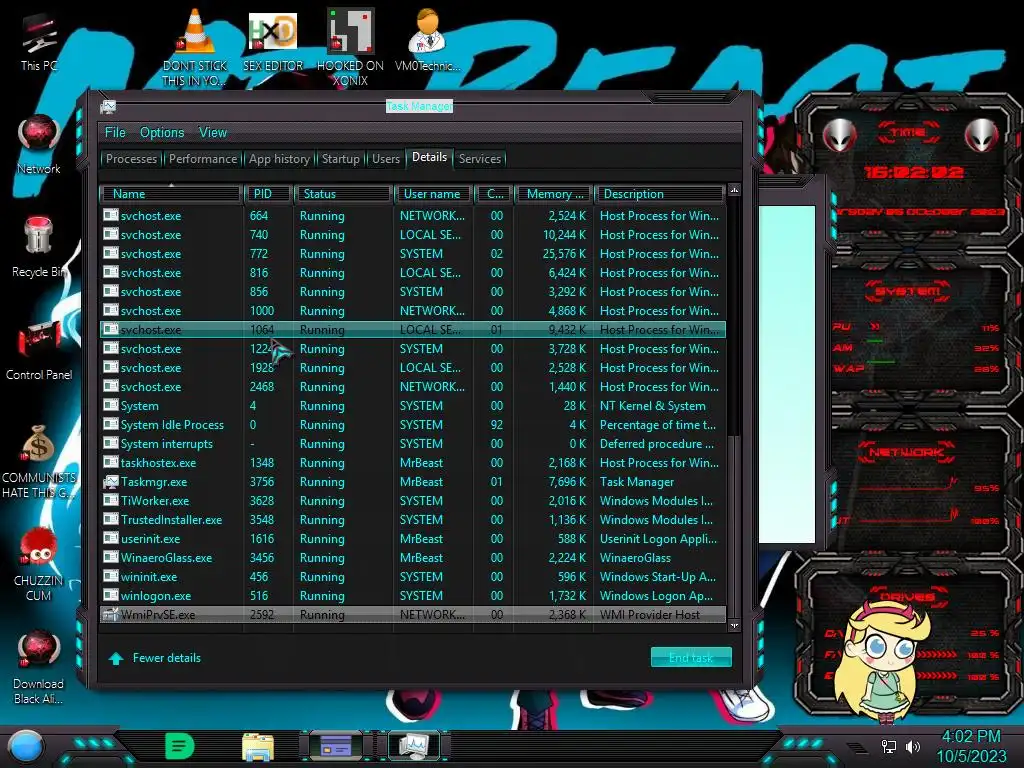Open This PC desktop icon
Image resolution: width=1024 pixels, height=768 pixels.
coord(39,43)
